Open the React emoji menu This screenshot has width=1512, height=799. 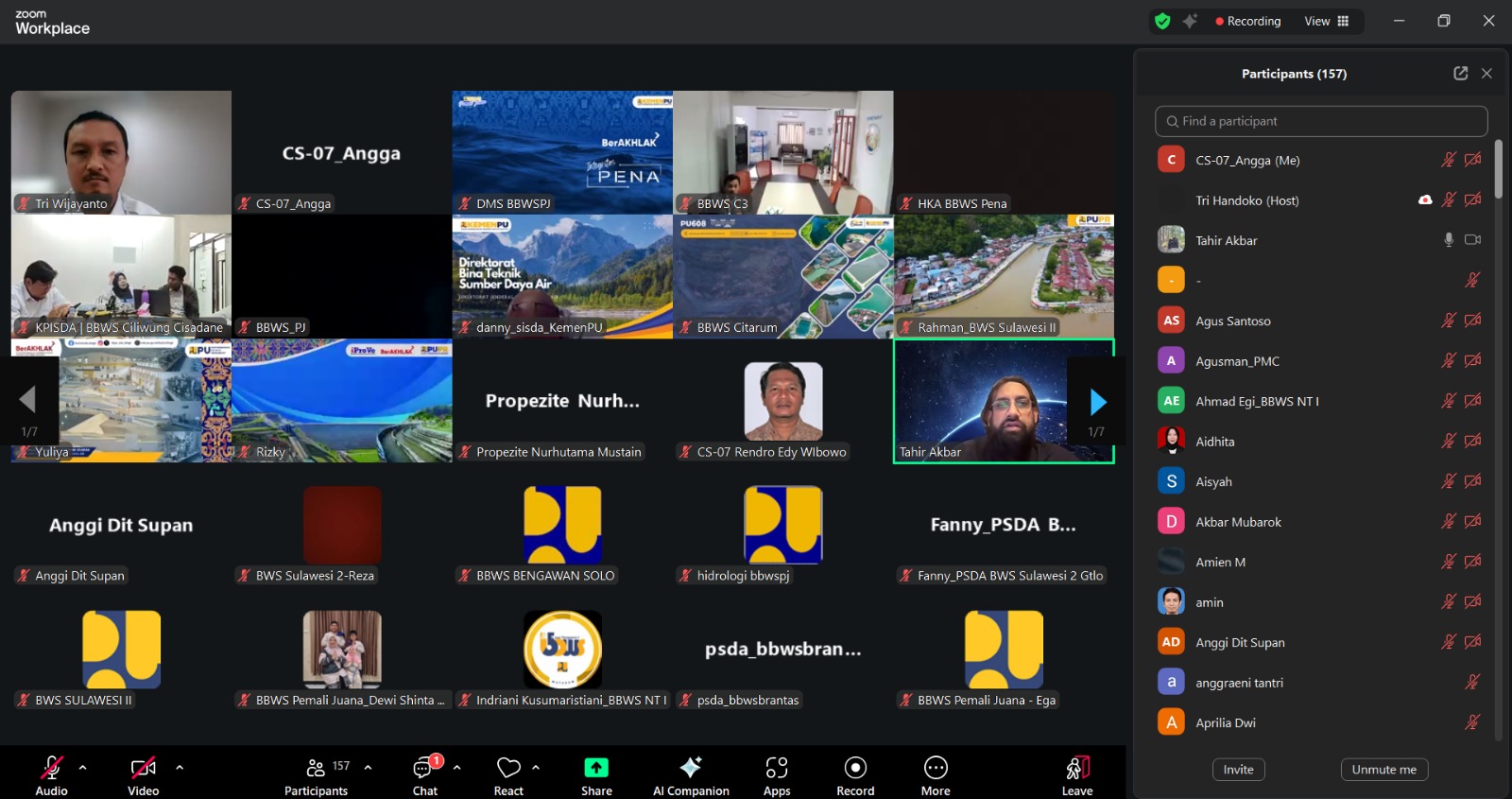click(x=508, y=768)
